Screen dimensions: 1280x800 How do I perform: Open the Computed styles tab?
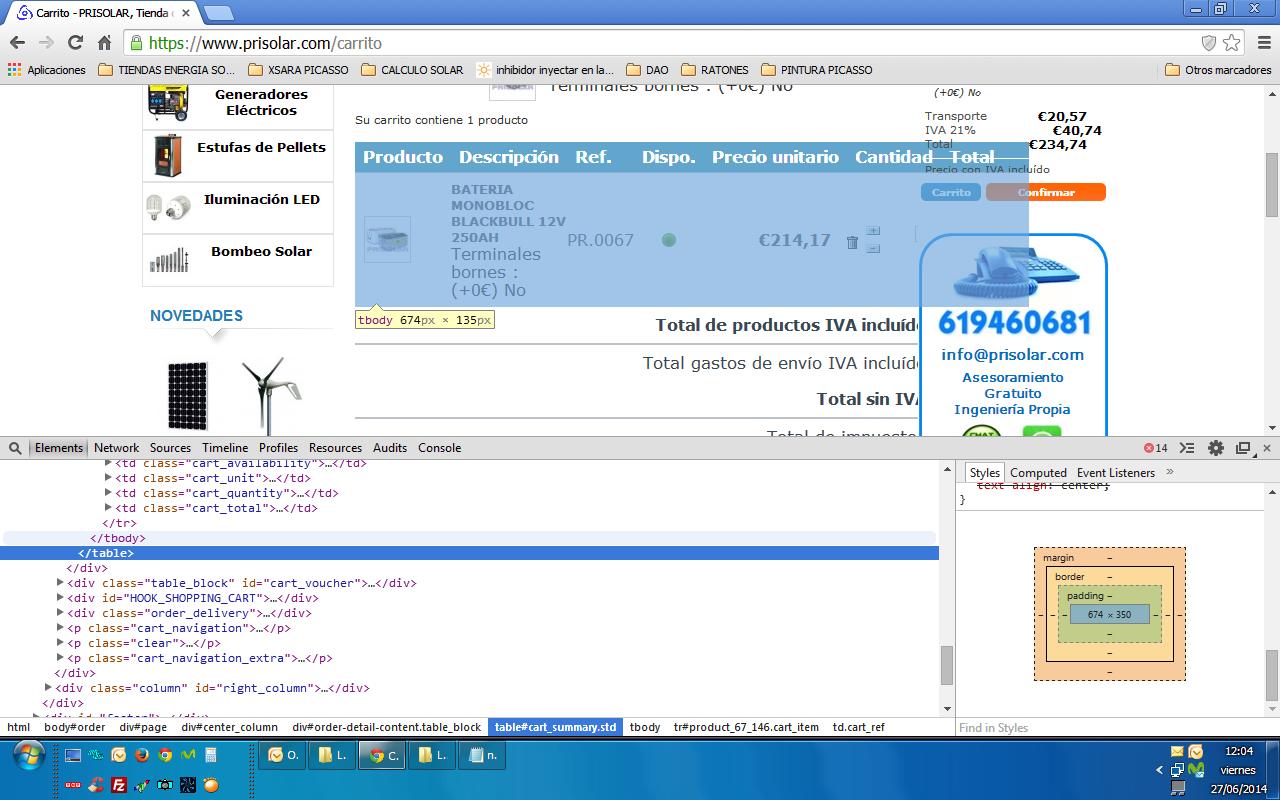click(x=1038, y=472)
